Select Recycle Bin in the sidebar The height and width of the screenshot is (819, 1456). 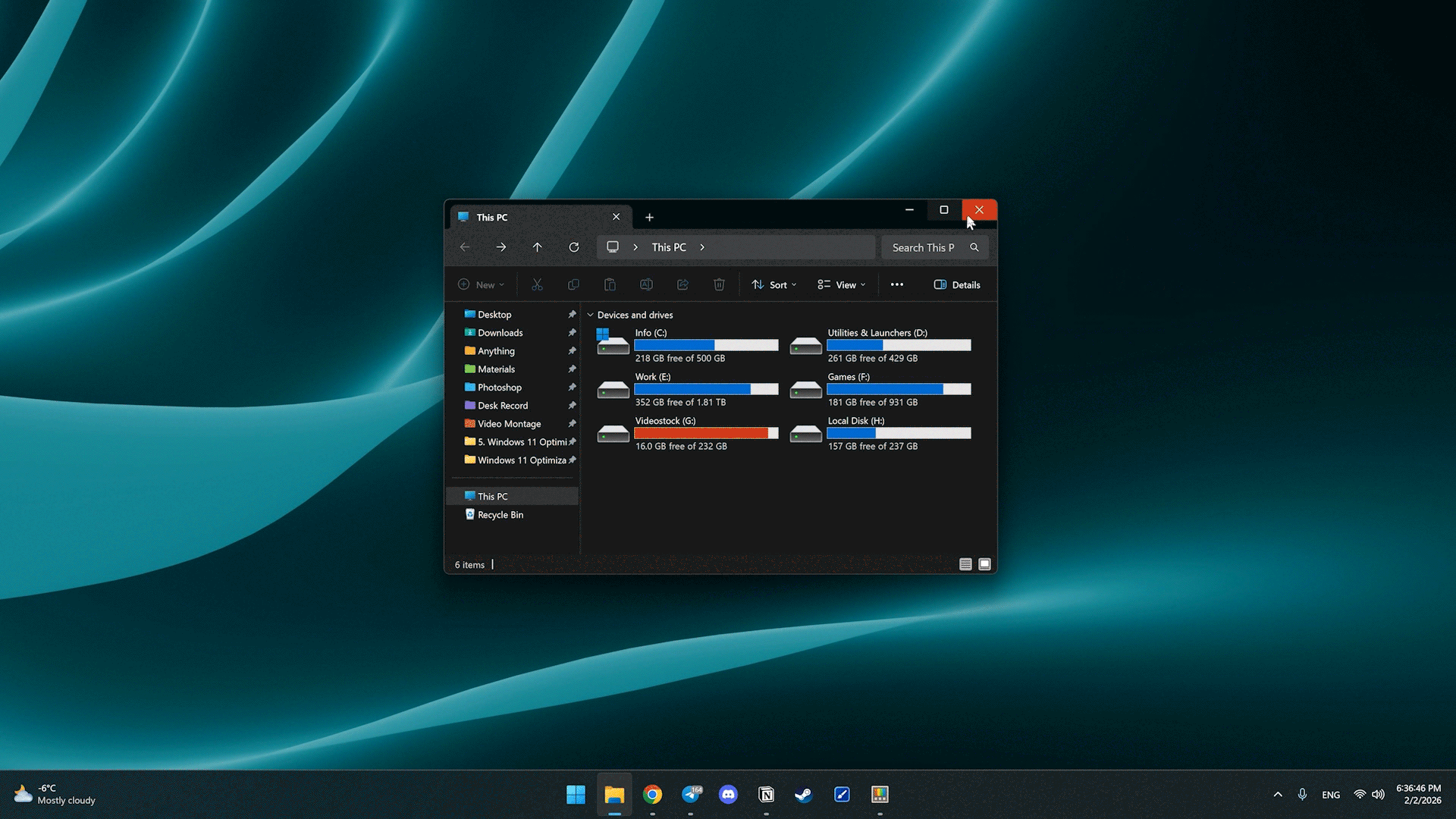[500, 515]
